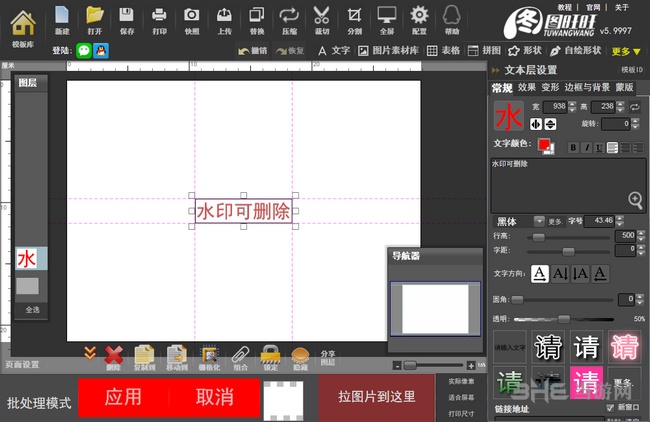Adjust the 行高 line height slider

tap(538, 237)
